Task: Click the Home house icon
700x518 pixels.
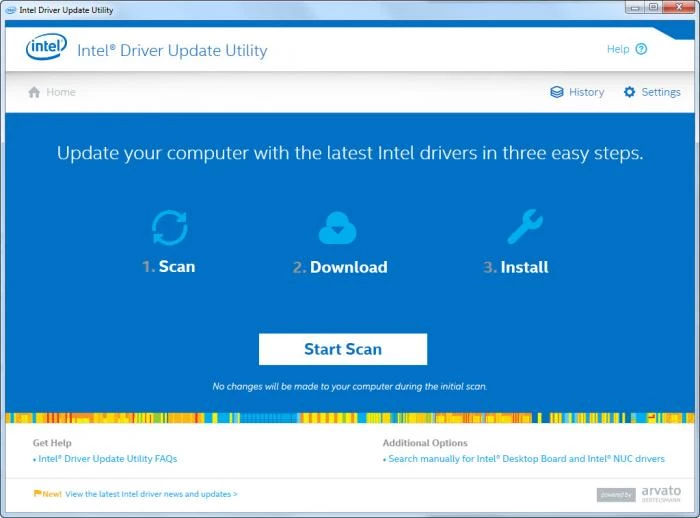Action: [34, 92]
